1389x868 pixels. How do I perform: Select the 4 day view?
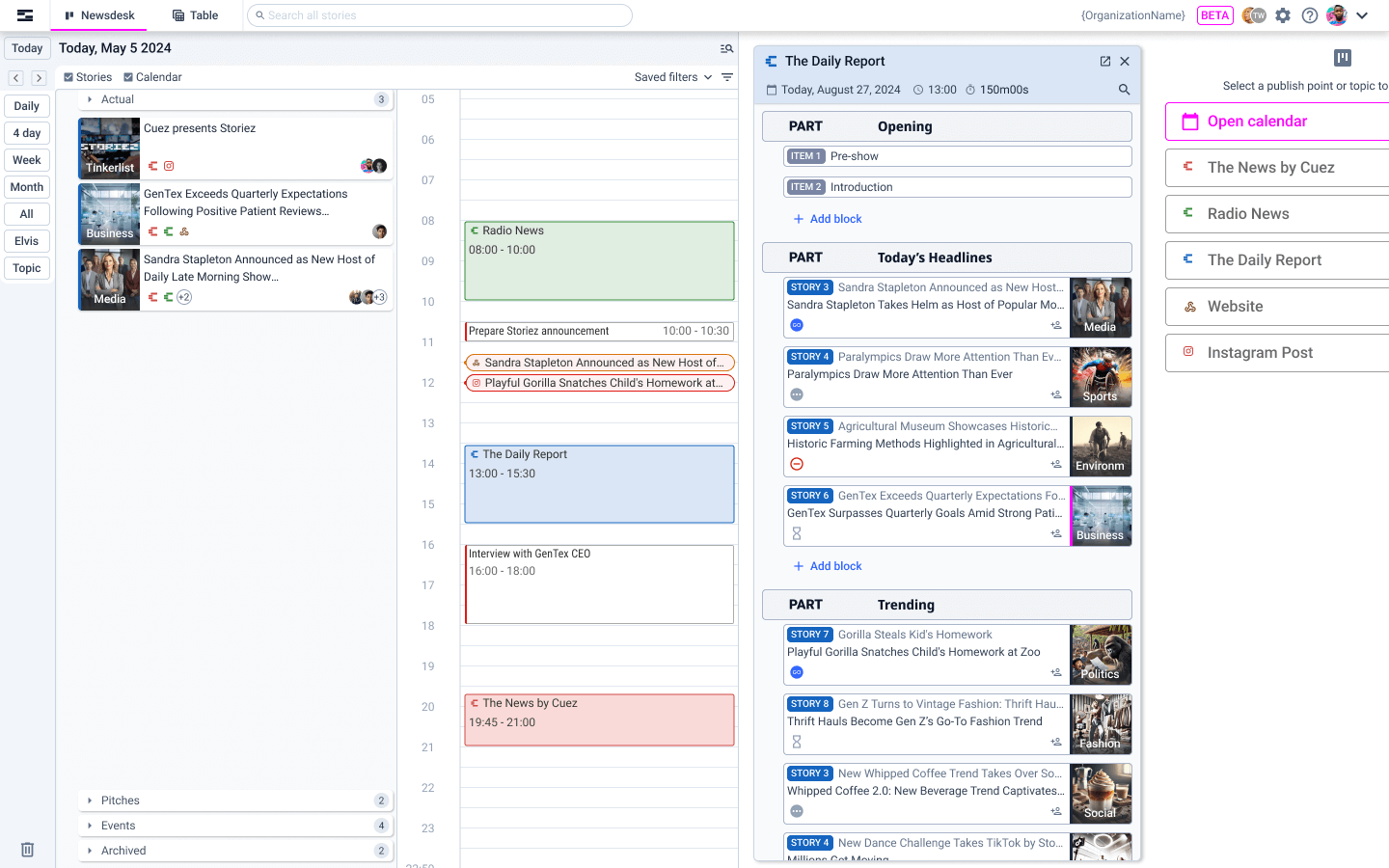27,133
